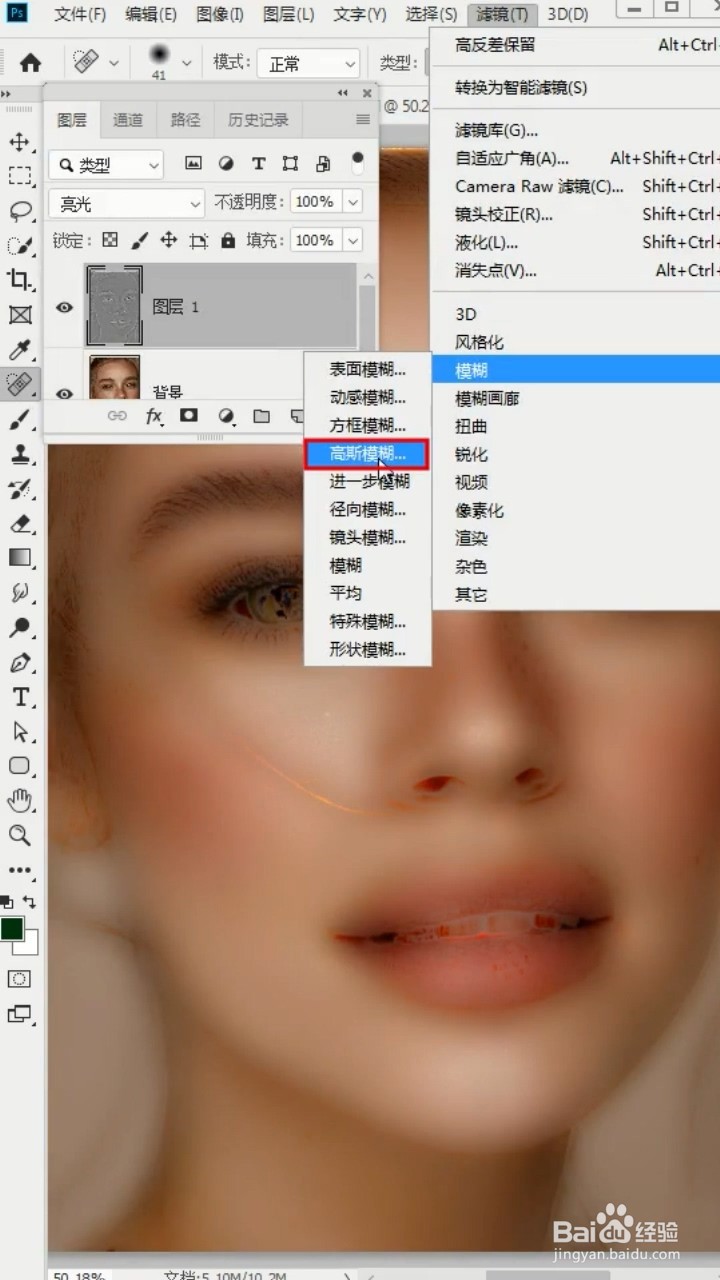
Task: Select the Crop tool
Action: tap(19, 280)
